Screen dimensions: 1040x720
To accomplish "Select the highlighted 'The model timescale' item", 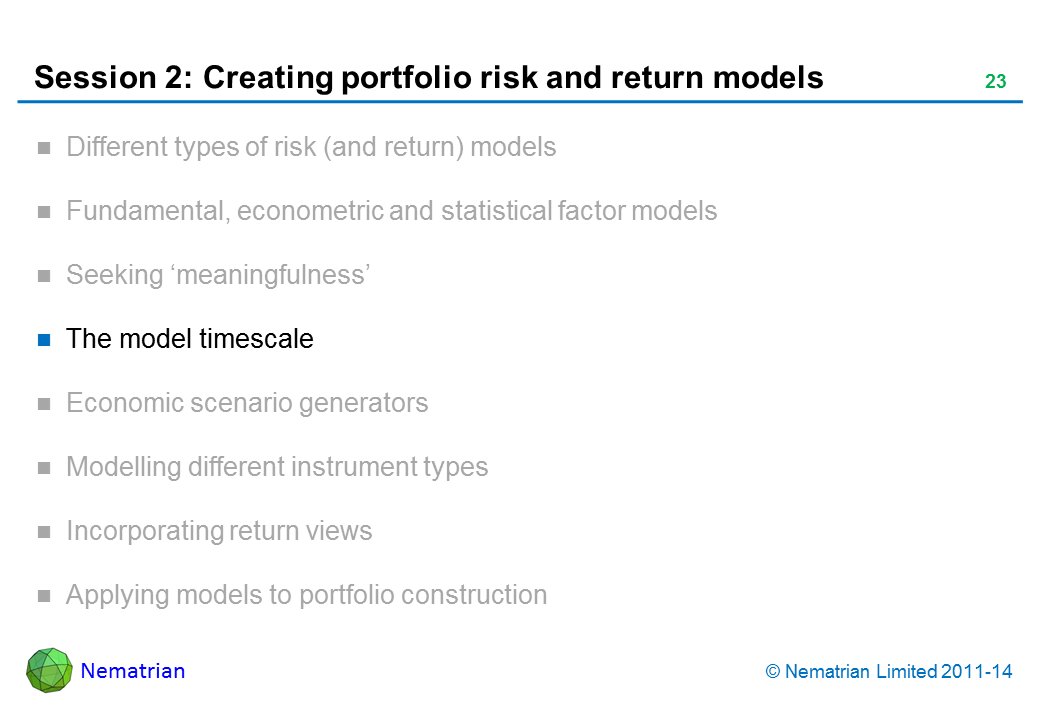I will pyautogui.click(x=189, y=339).
